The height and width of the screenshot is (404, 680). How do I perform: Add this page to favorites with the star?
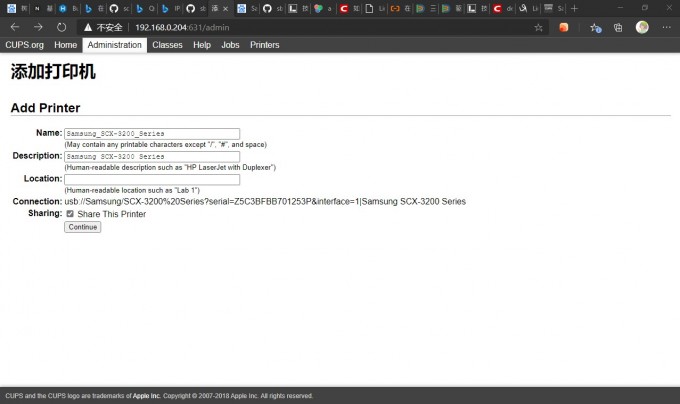pos(538,28)
